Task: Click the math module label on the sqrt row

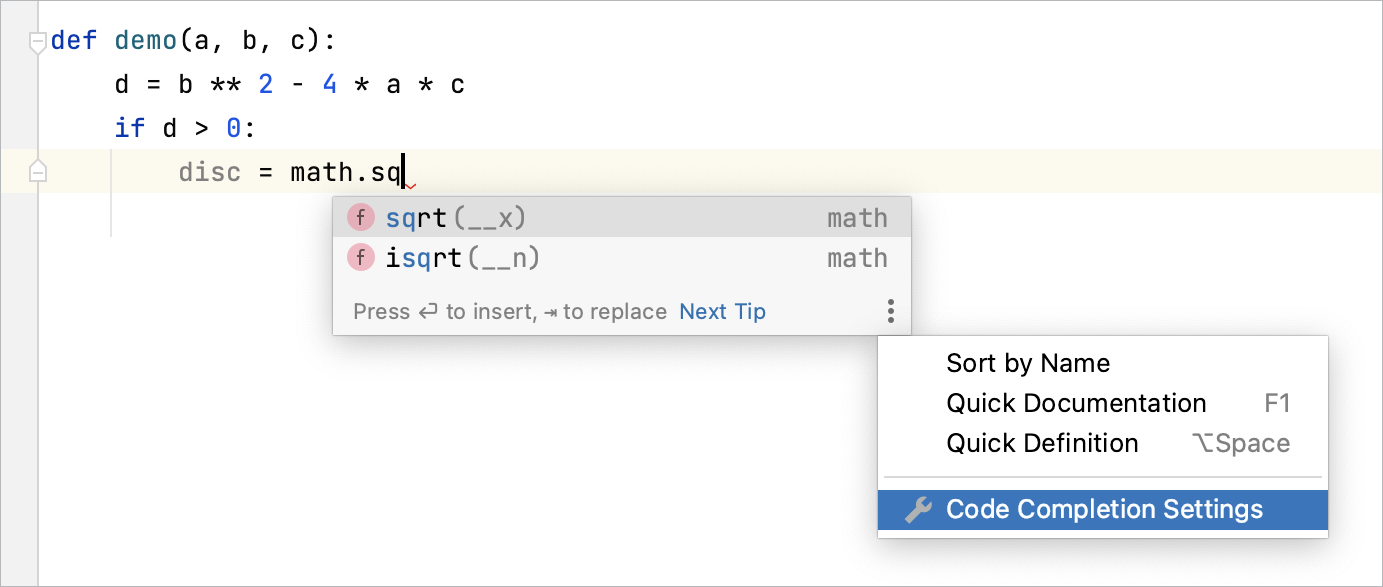Action: pyautogui.click(x=857, y=218)
